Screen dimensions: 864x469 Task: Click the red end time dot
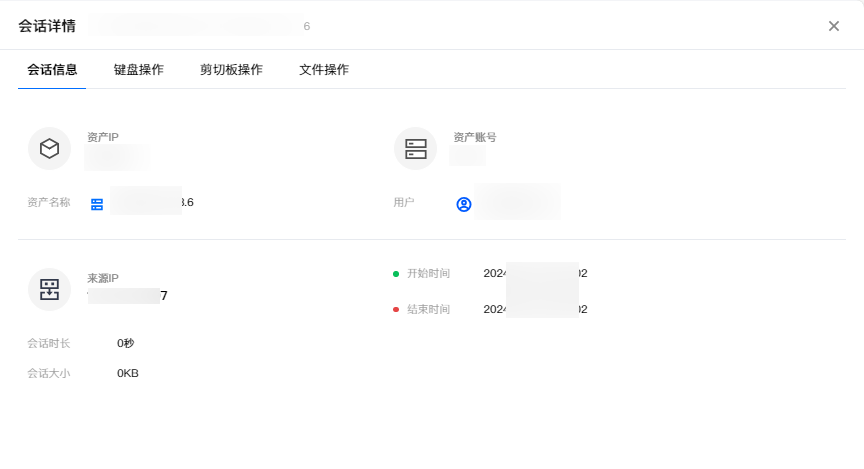(x=396, y=309)
